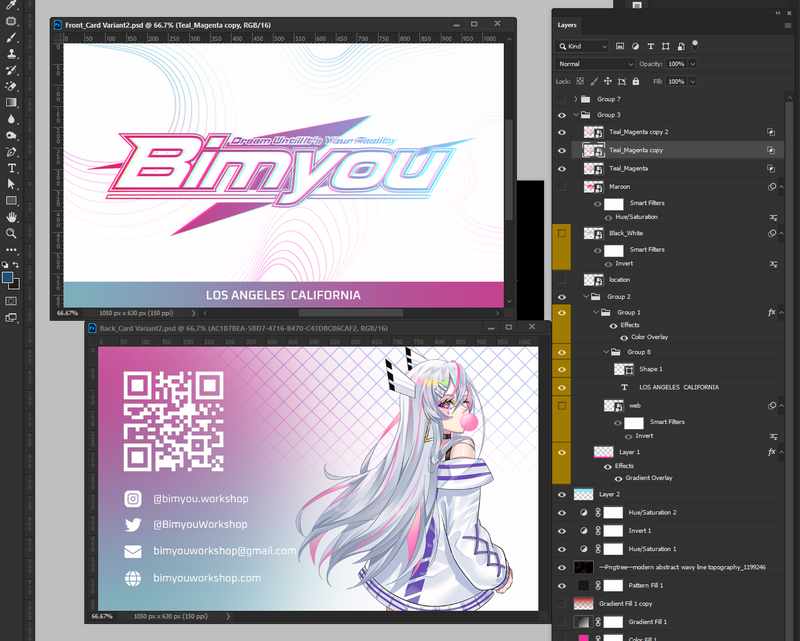Click the foreground color swatch
Image resolution: width=800 pixels, height=641 pixels.
[8, 277]
